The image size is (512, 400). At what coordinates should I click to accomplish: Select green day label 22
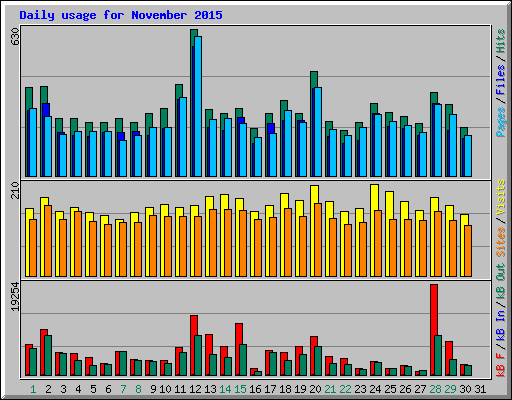[x=345, y=389]
